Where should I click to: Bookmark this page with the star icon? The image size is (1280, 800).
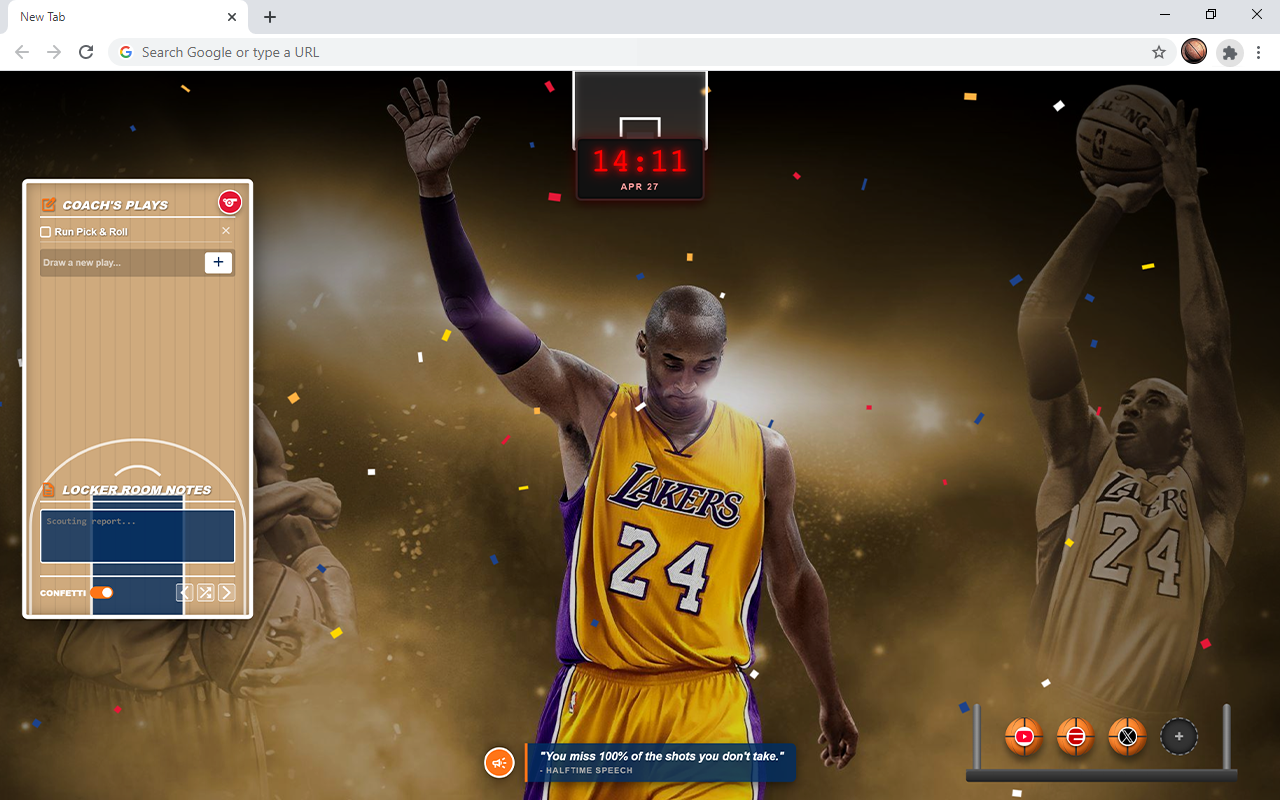point(1159,52)
